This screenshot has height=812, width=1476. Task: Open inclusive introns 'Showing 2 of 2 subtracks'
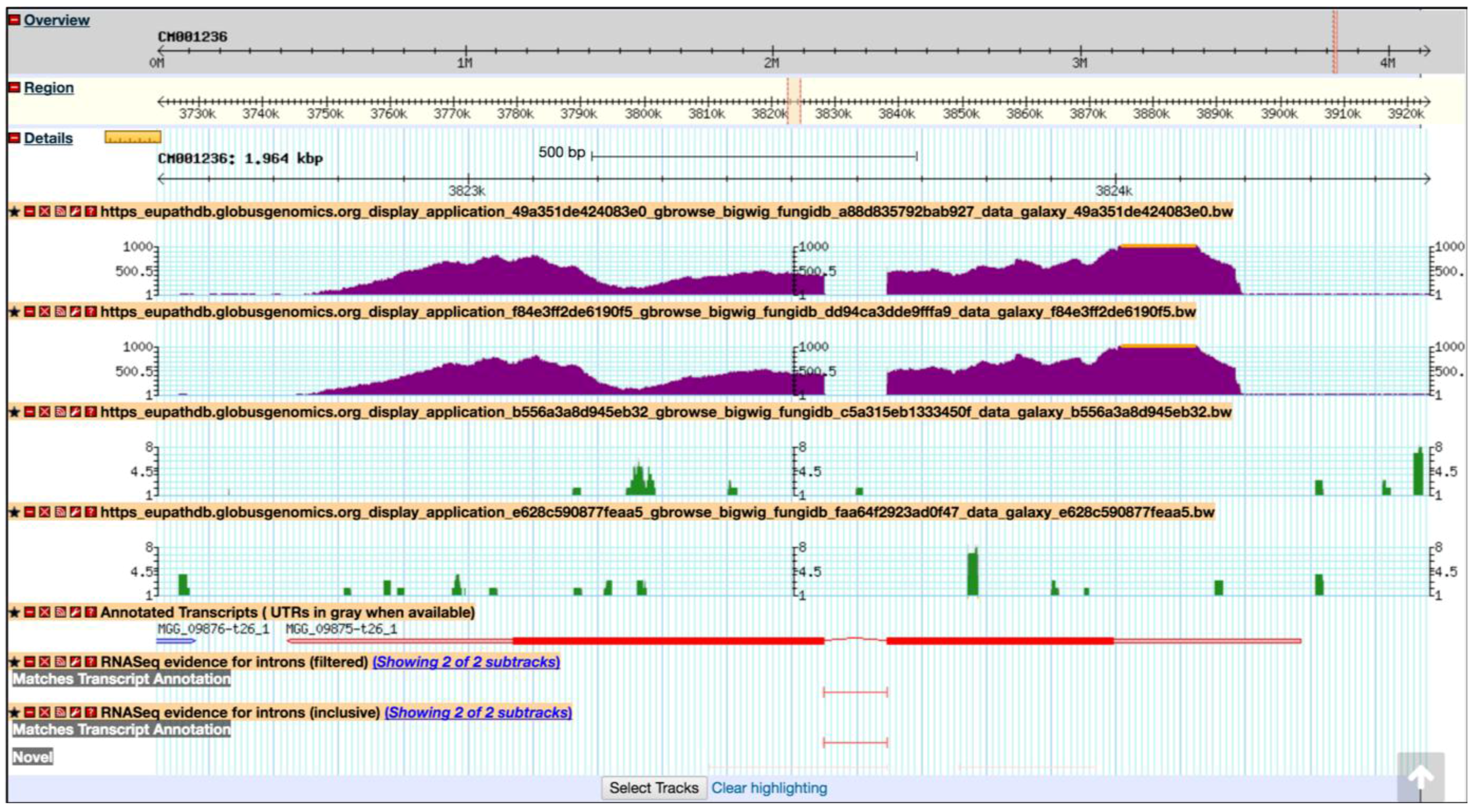point(478,713)
